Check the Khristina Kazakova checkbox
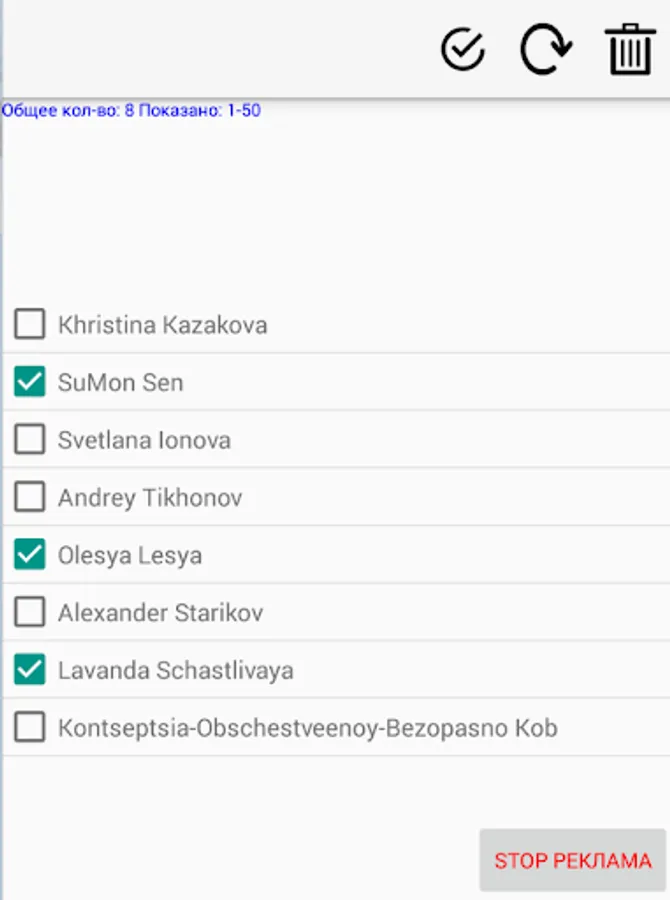The width and height of the screenshot is (670, 900). point(30,324)
